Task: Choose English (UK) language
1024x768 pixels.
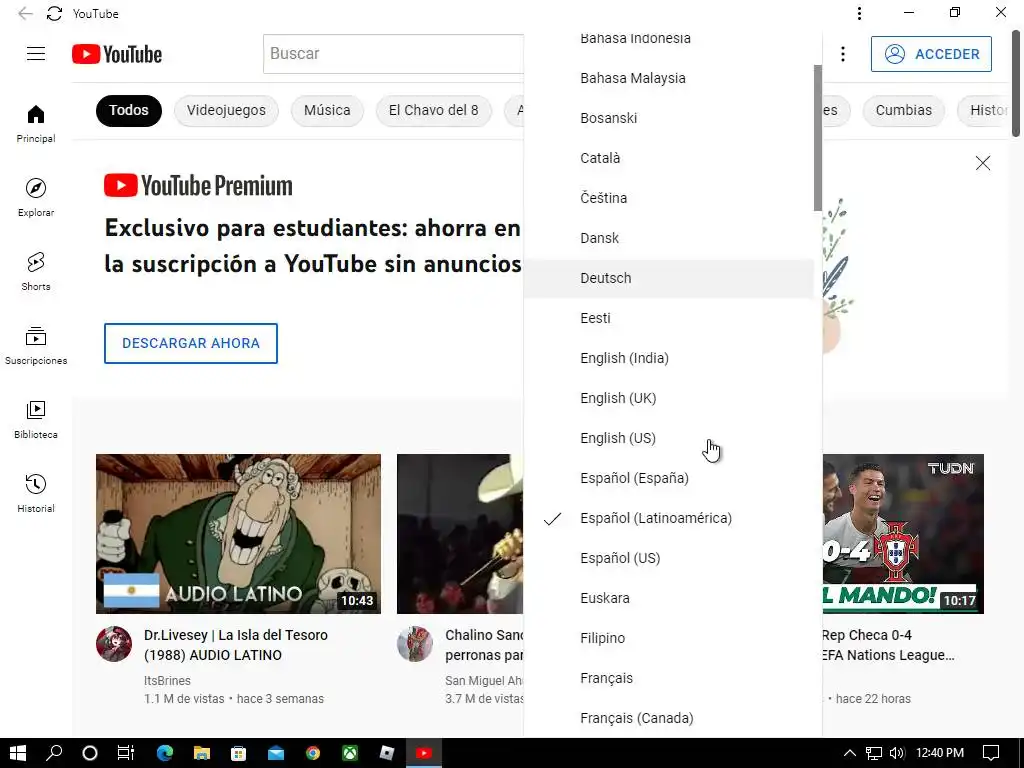Action: (669, 398)
